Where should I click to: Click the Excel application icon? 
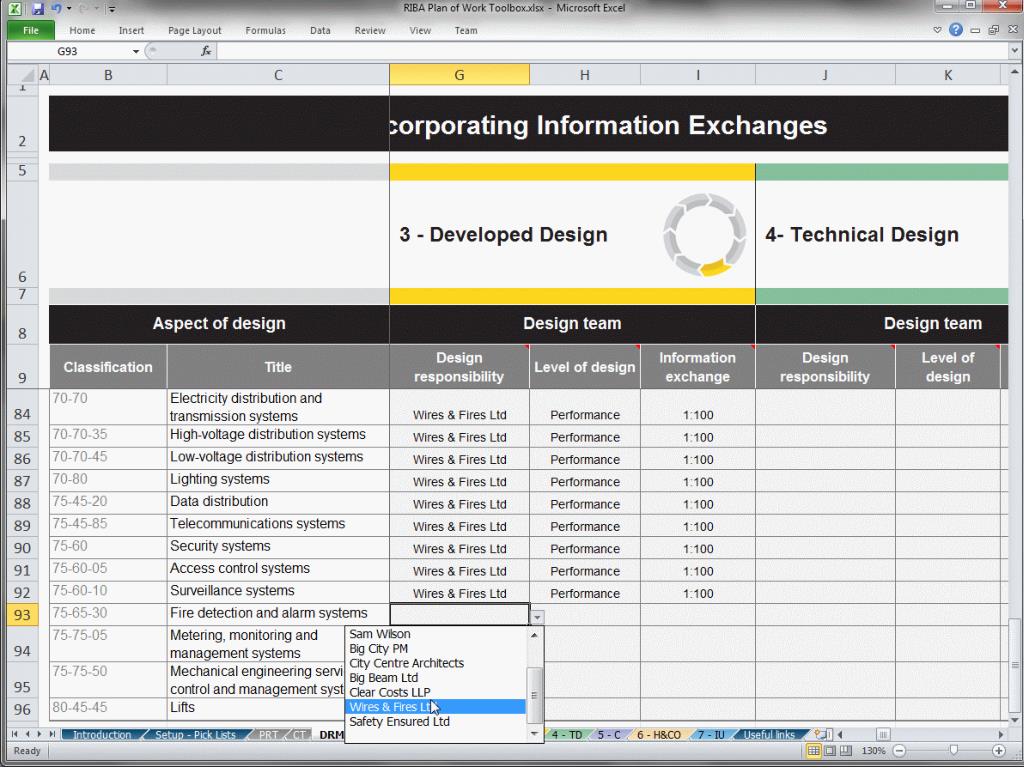click(15, 9)
